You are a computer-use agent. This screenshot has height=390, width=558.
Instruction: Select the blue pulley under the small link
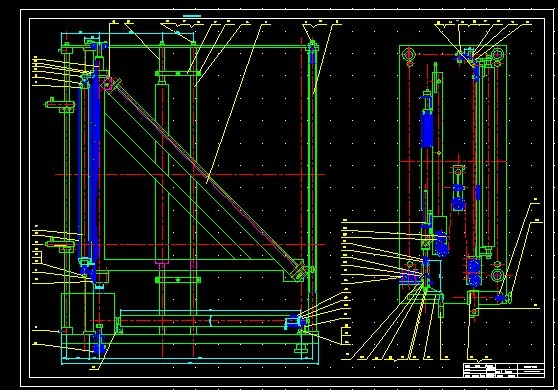pyautogui.click(x=458, y=204)
